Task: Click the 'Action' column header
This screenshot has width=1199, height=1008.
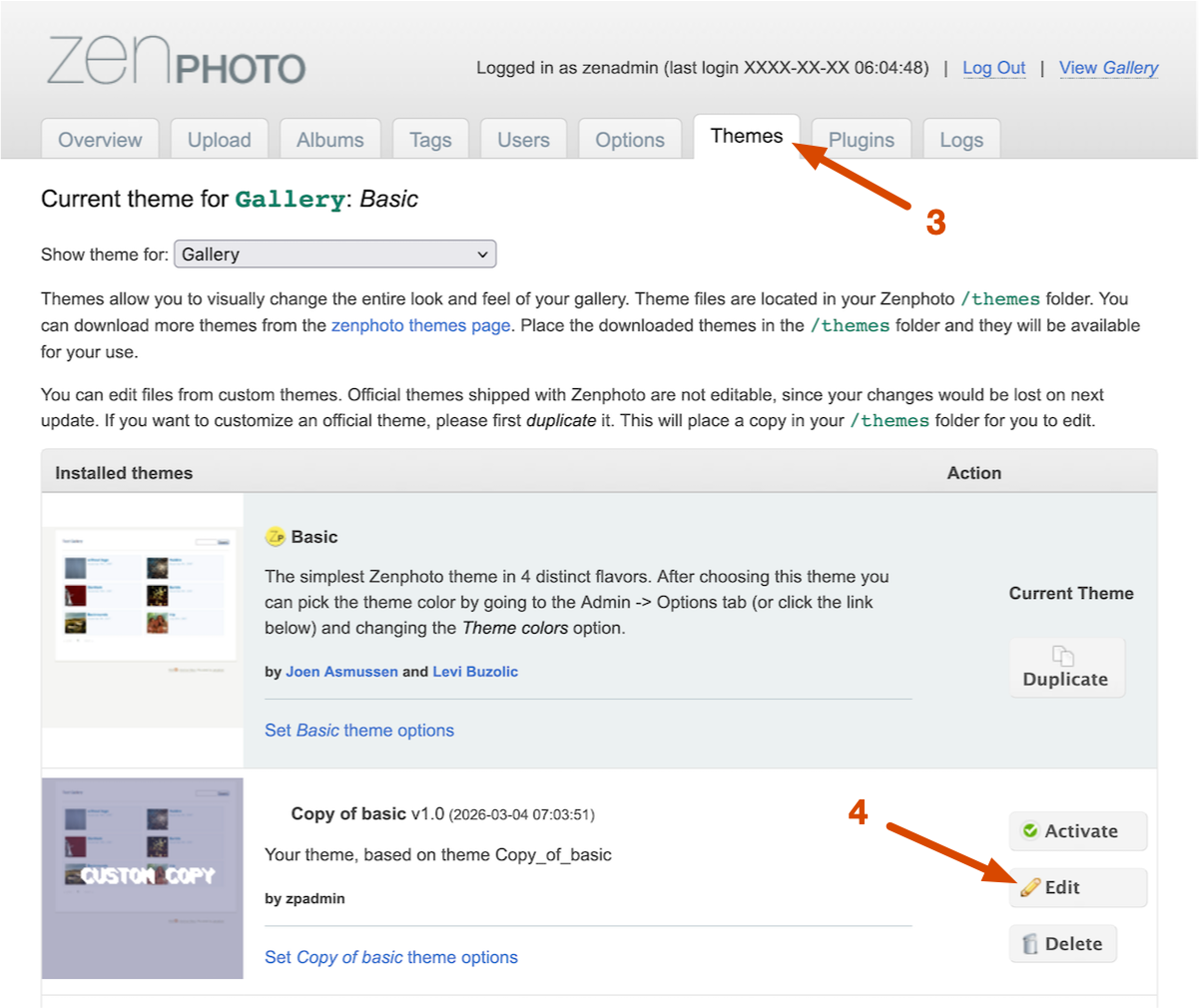Action: pyautogui.click(x=974, y=473)
